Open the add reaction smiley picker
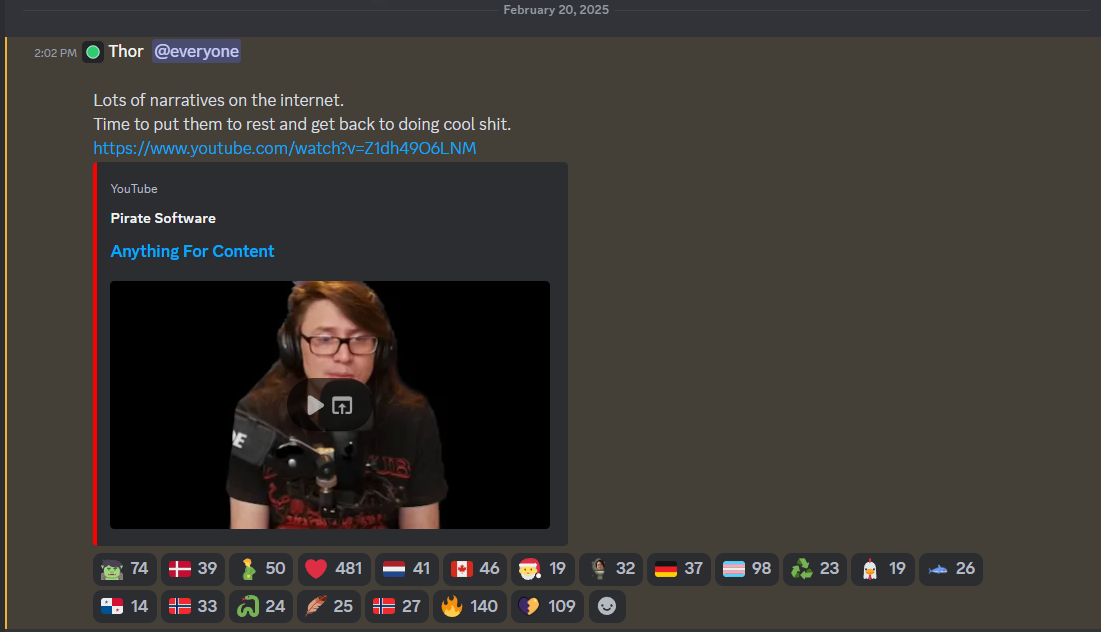This screenshot has width=1101, height=632. (607, 606)
